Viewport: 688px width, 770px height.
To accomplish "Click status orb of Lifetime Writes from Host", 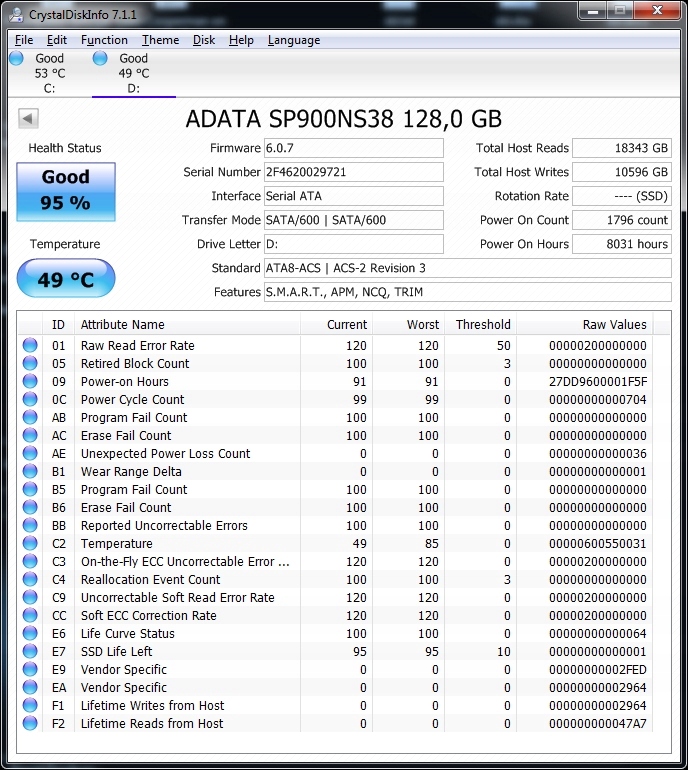I will pos(30,705).
